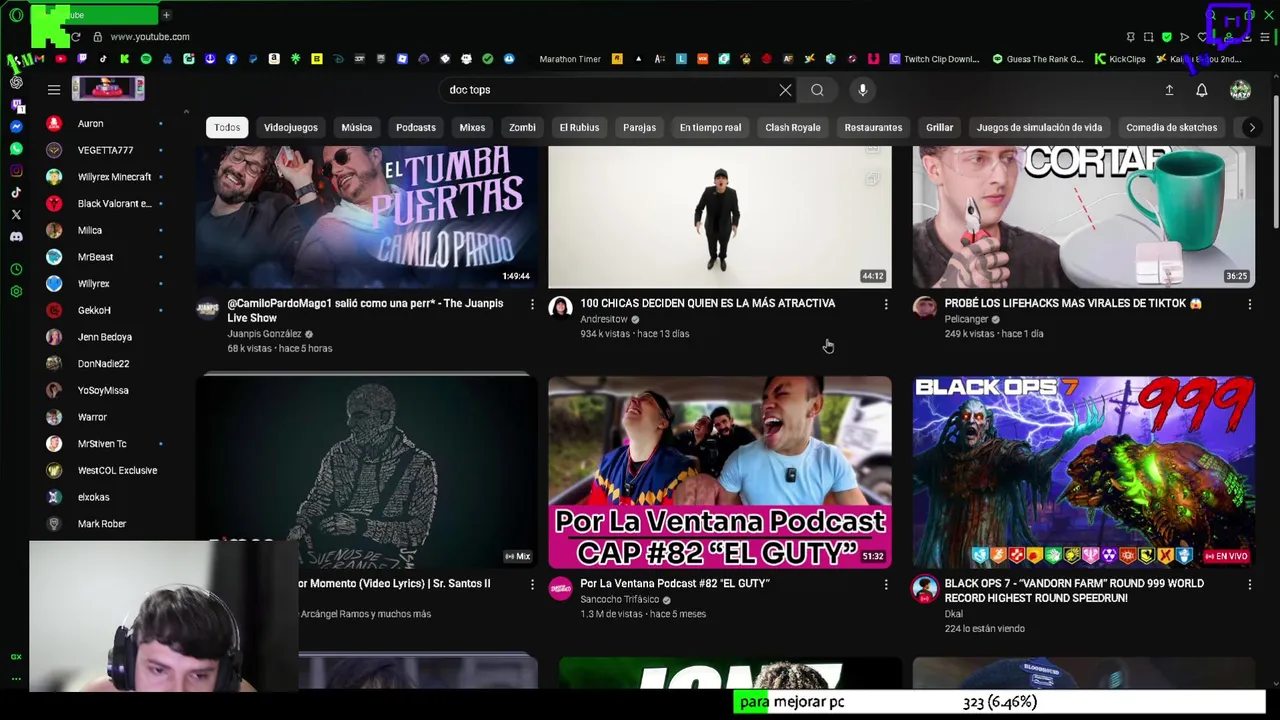Clear the search box with the X
1280x720 pixels.
[x=785, y=90]
